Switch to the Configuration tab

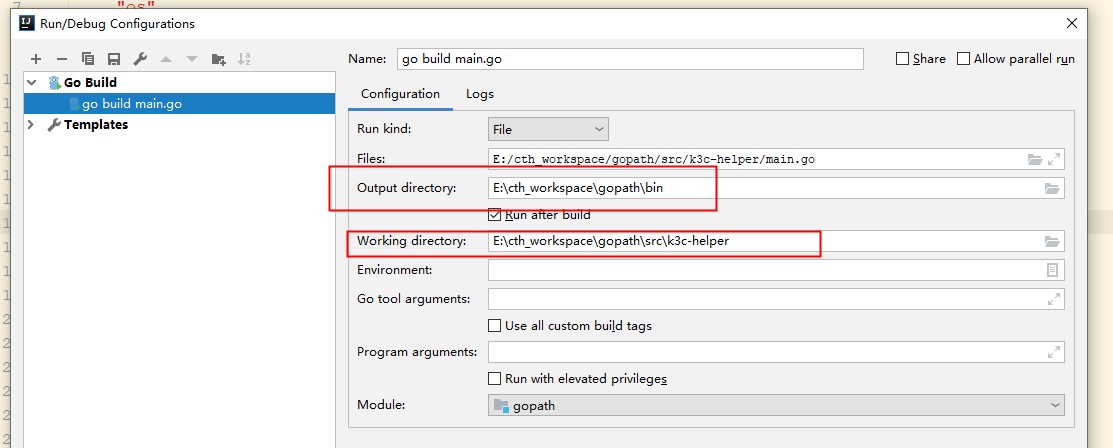(400, 94)
